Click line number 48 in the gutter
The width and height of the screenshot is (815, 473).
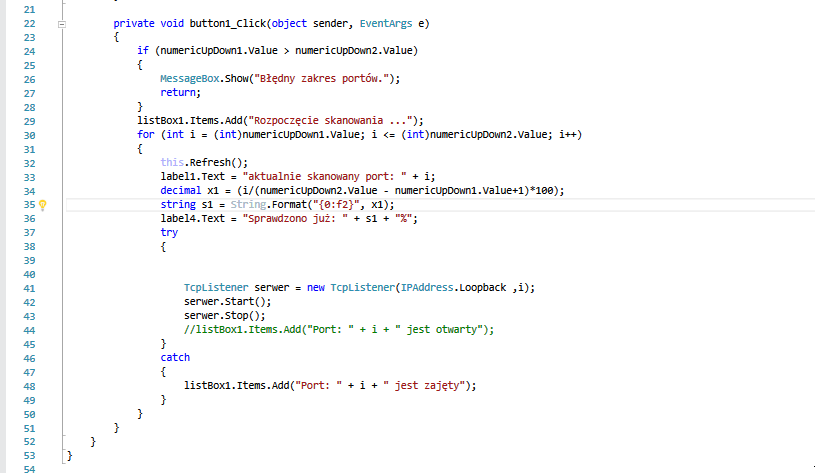click(x=29, y=387)
